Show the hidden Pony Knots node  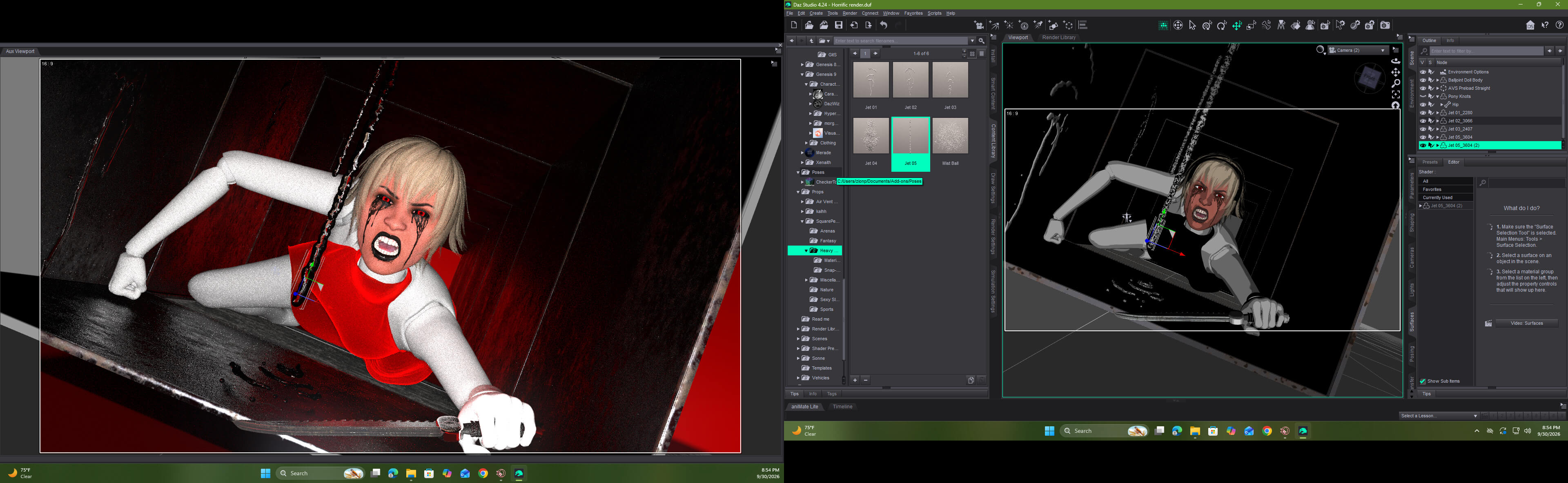click(1423, 96)
